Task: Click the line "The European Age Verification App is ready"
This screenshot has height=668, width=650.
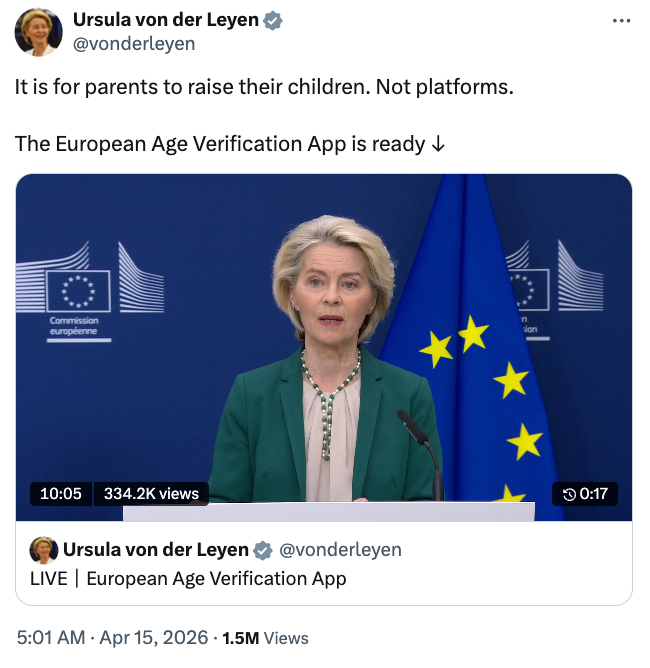Action: [220, 143]
